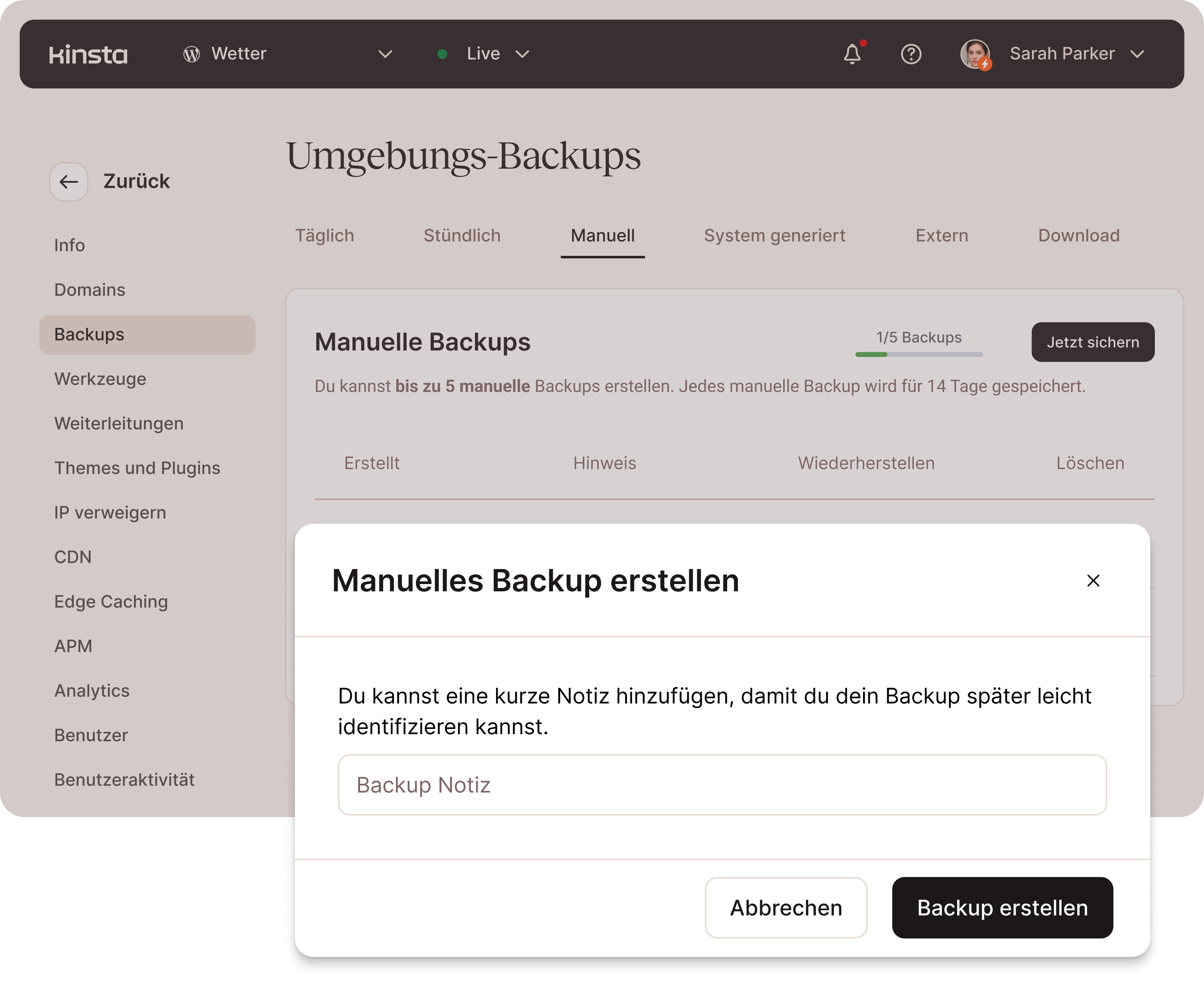The image size is (1204, 983).
Task: Focus the Backup Notiz input field
Action: [x=722, y=785]
